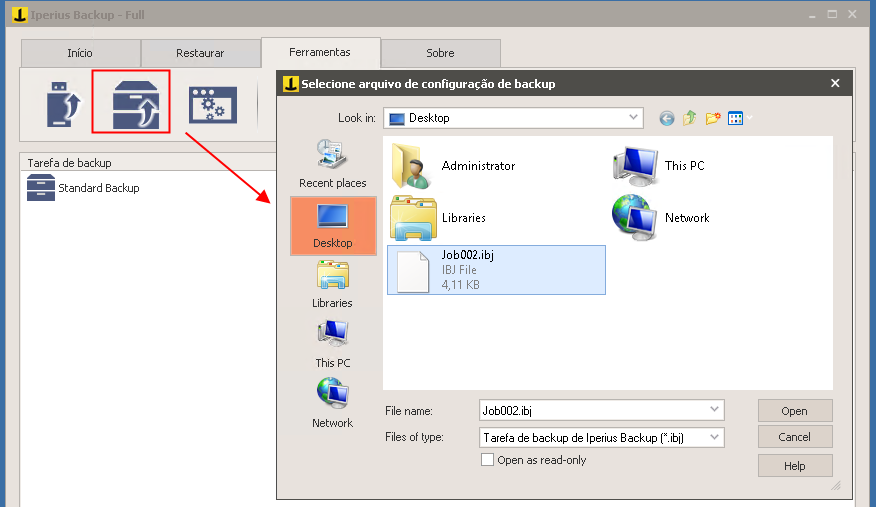Open the general settings gears icon
Viewport: 876px width, 507px height.
(213, 105)
